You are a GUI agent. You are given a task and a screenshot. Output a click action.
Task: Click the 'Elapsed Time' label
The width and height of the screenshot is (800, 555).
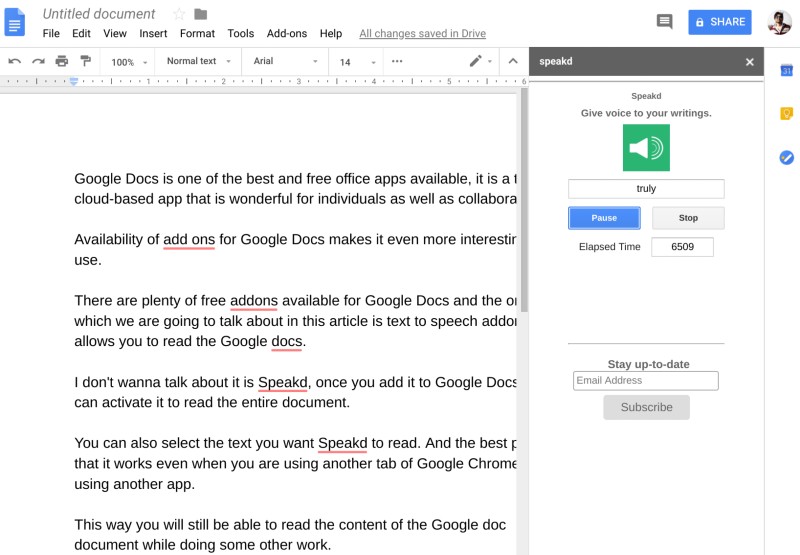(609, 247)
